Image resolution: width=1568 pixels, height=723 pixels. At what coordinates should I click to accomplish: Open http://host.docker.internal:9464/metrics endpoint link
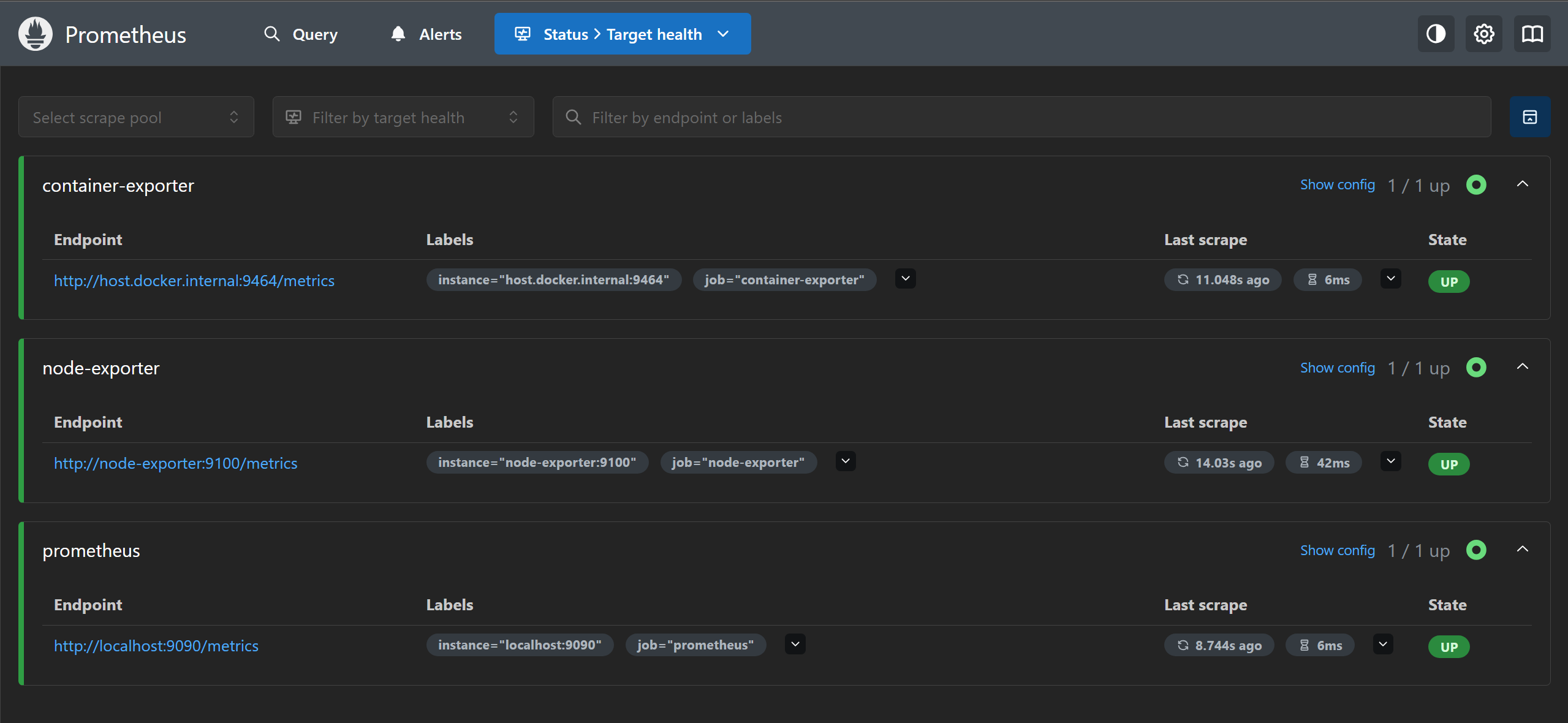[x=194, y=281]
